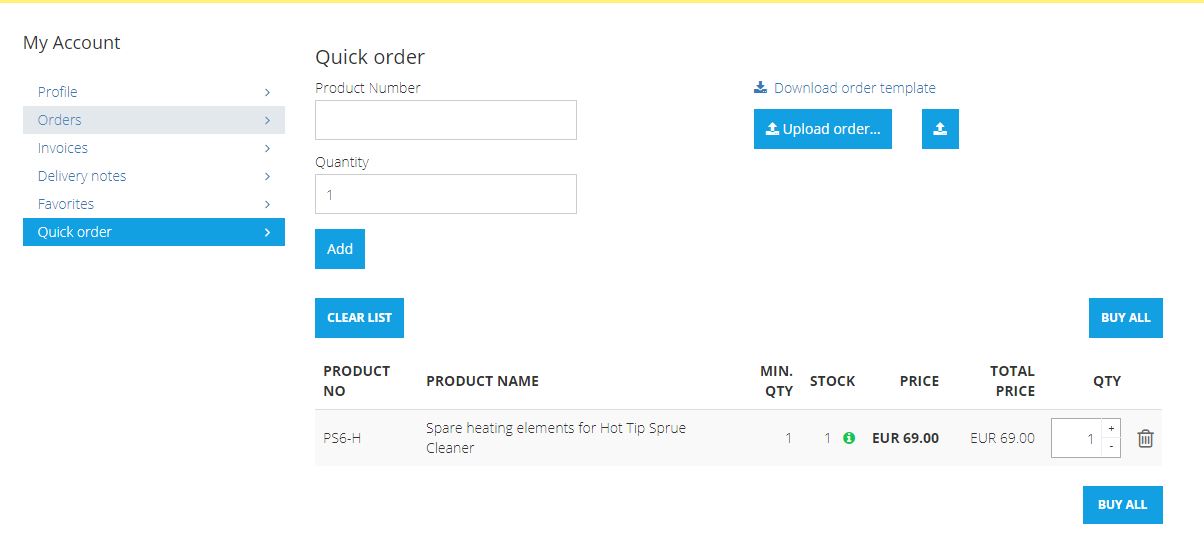Click the upload icon-only button
This screenshot has width=1204, height=541.
940,129
